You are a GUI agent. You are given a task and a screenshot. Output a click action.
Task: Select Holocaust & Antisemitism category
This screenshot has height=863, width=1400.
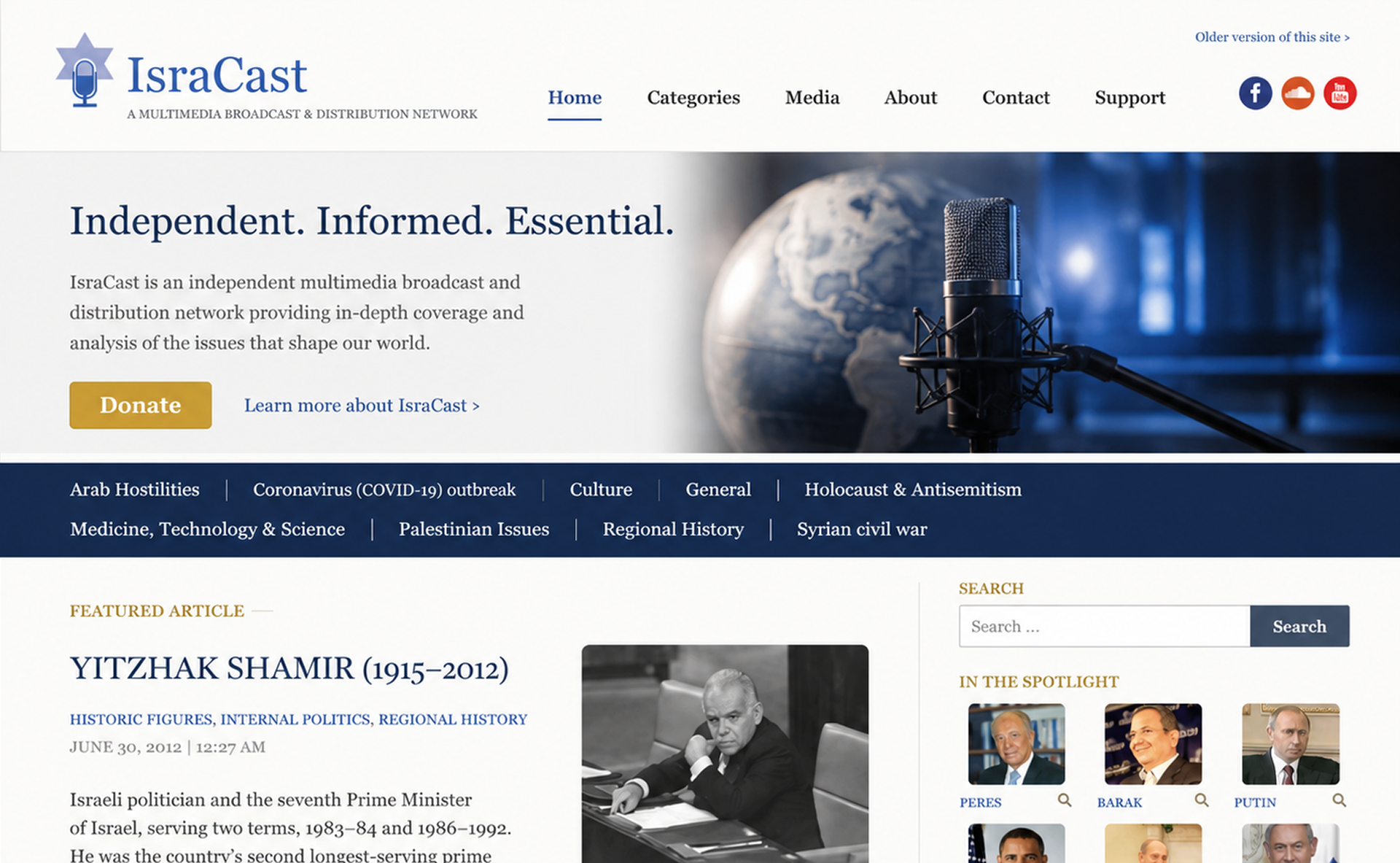(913, 489)
